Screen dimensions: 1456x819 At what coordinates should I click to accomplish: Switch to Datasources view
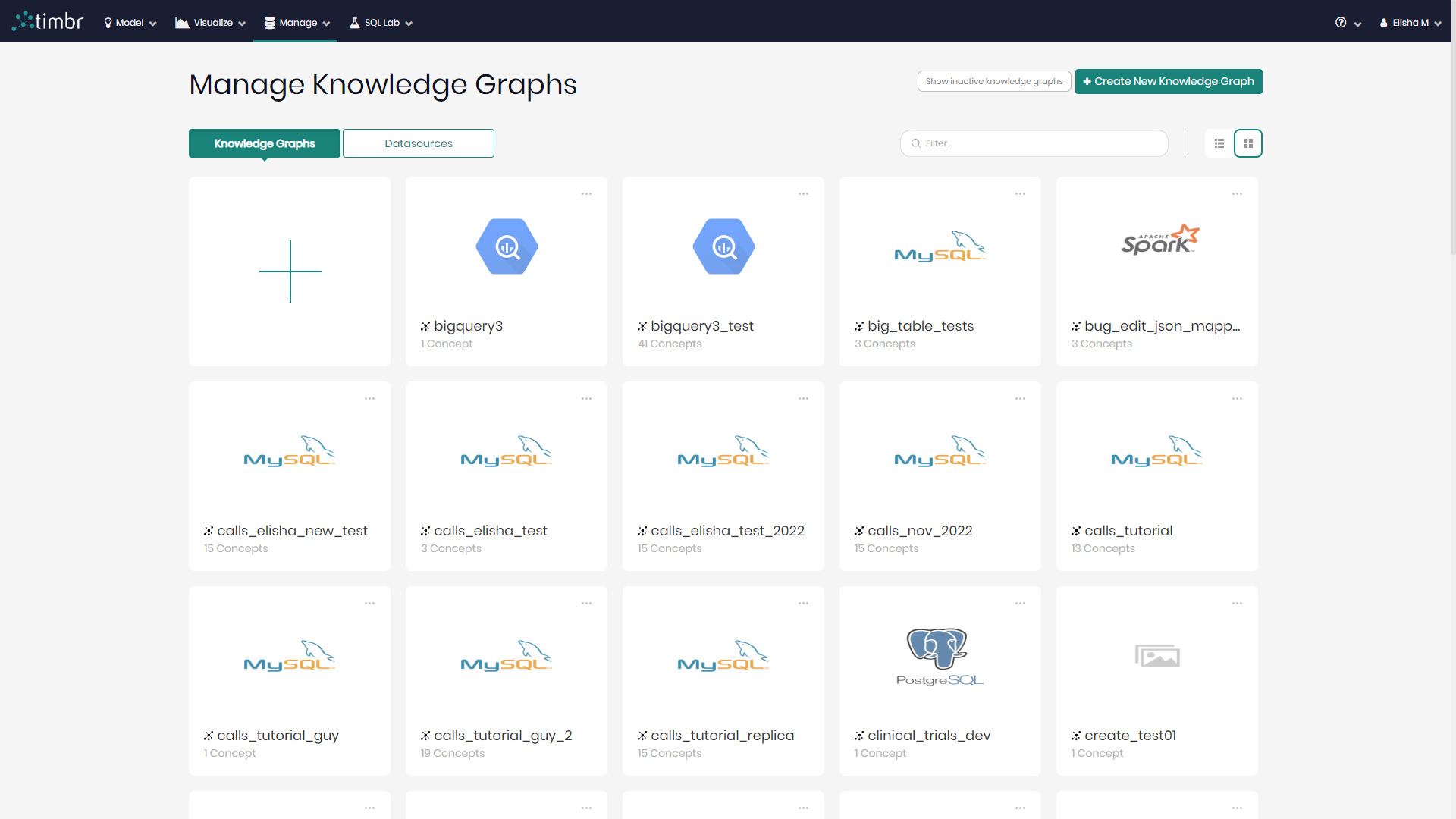(418, 143)
